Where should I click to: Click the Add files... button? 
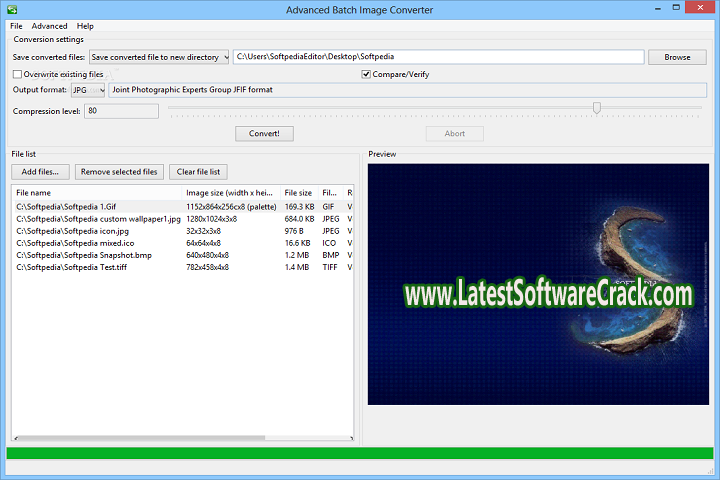point(40,172)
